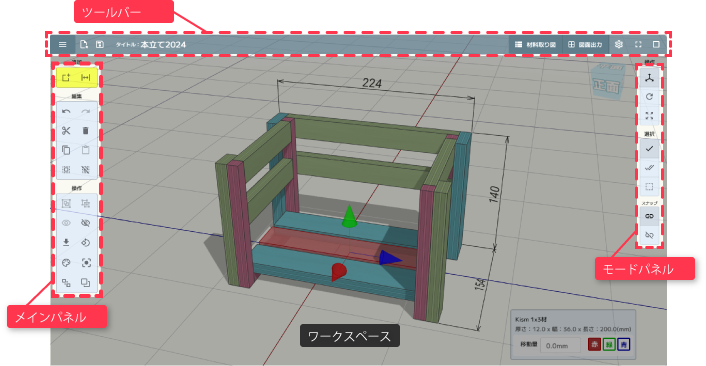Open the 図面出力 view

click(585, 45)
